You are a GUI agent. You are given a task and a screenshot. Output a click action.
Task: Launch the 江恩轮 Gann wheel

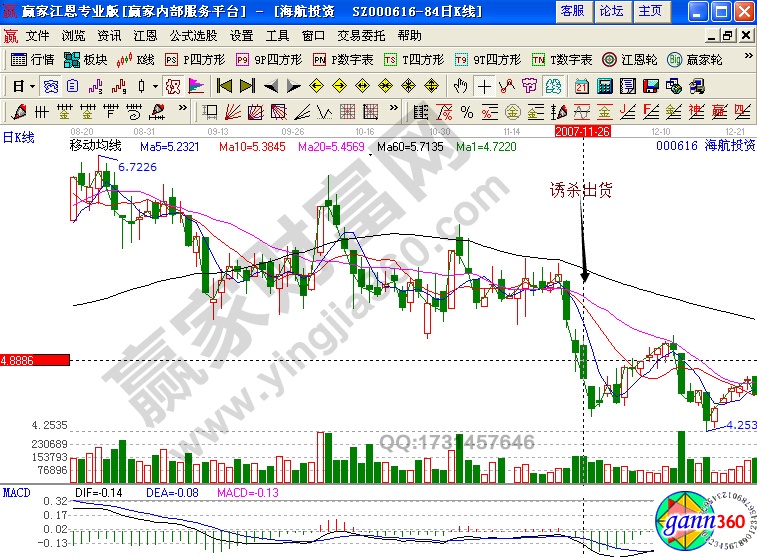[x=627, y=59]
